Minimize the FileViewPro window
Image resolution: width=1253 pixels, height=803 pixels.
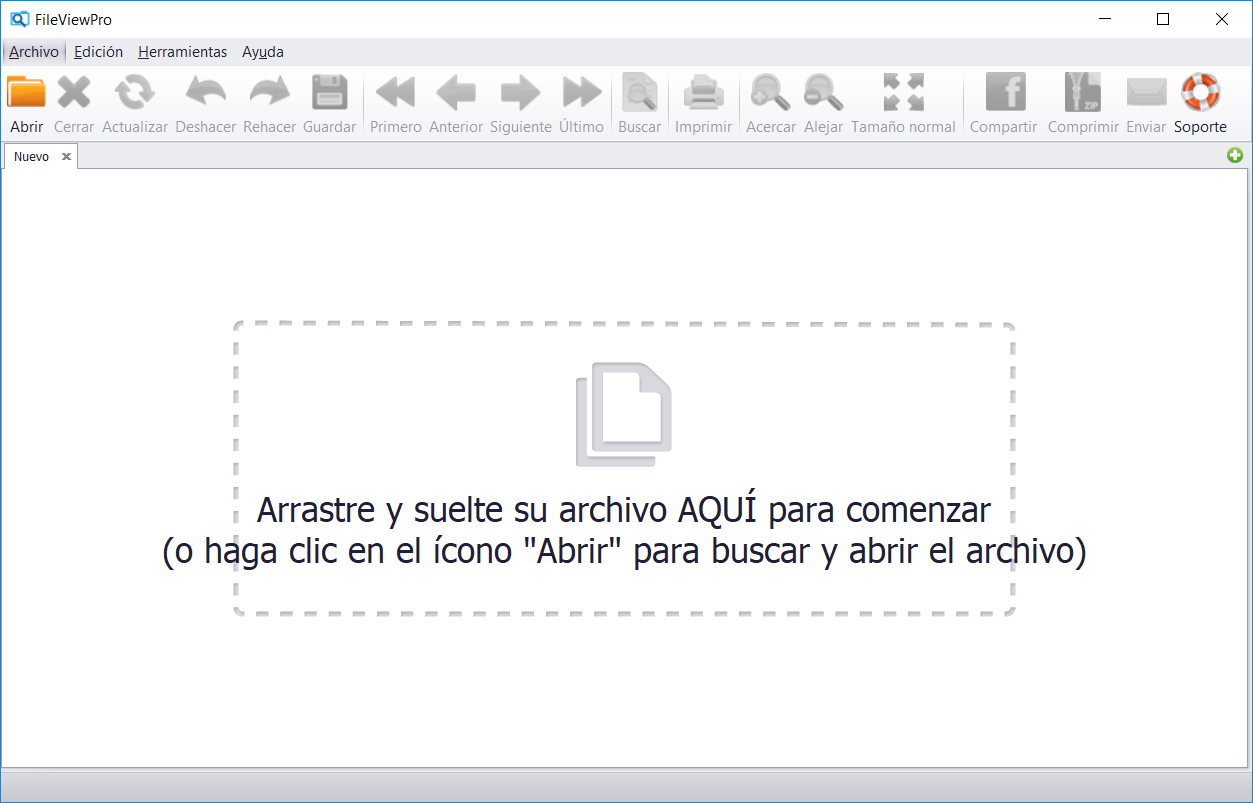coord(1105,19)
